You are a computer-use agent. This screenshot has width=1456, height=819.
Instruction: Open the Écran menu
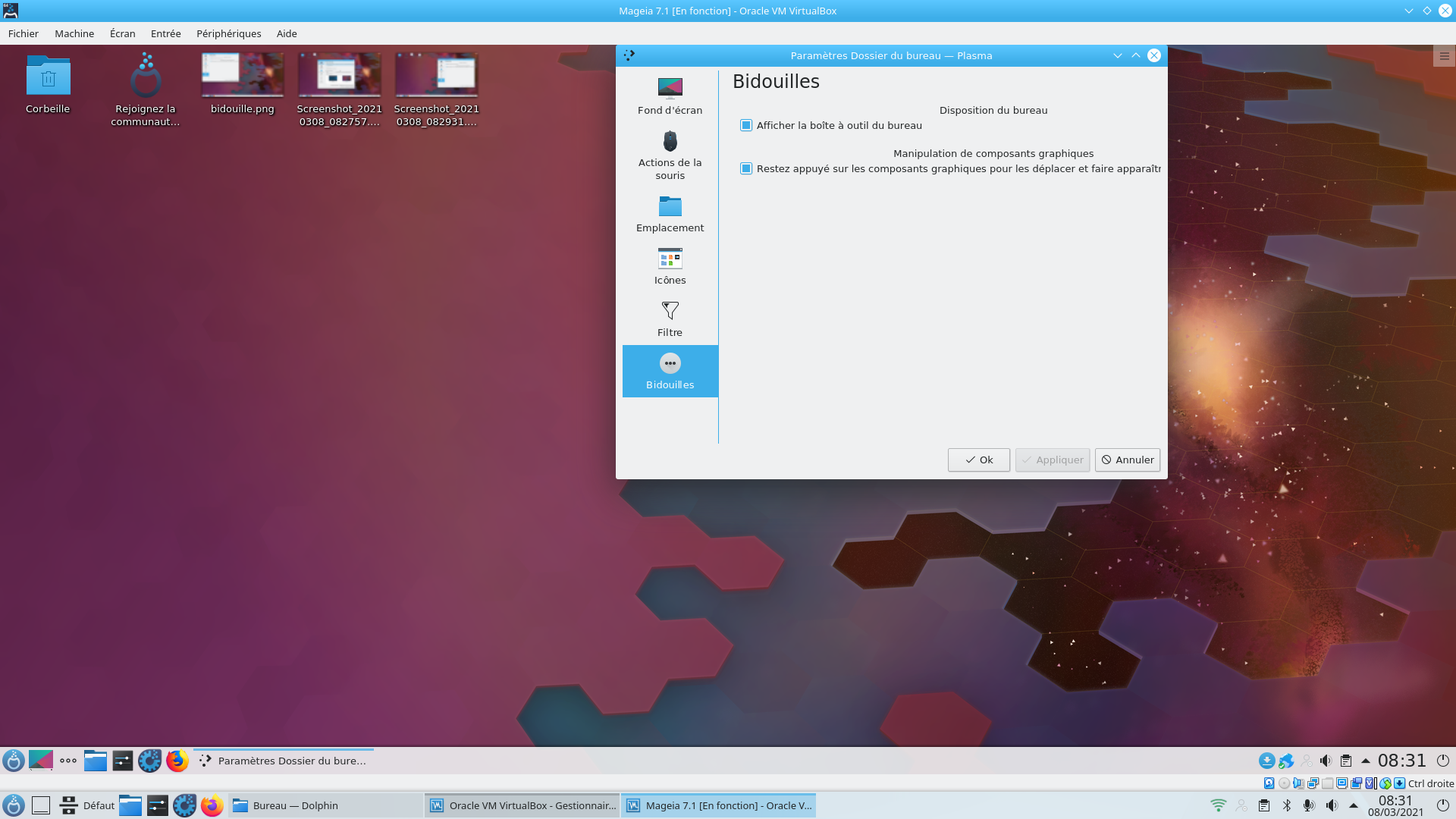click(x=123, y=33)
